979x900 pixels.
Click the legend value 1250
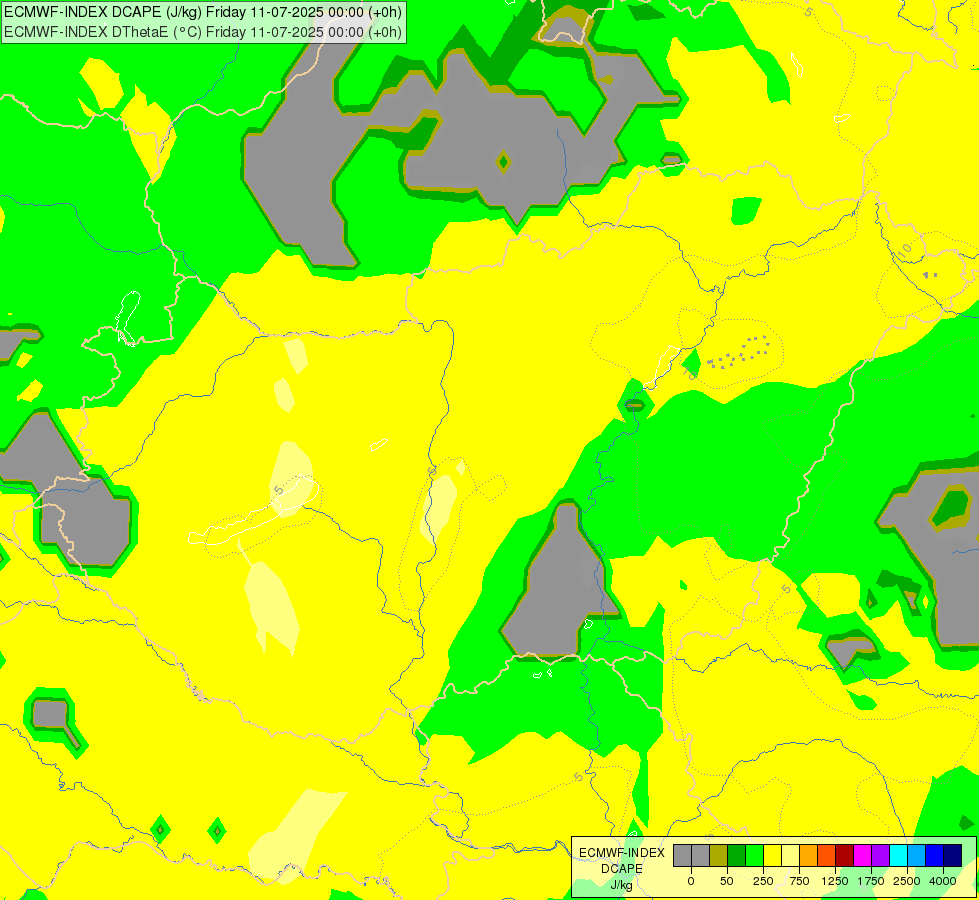pyautogui.click(x=835, y=881)
